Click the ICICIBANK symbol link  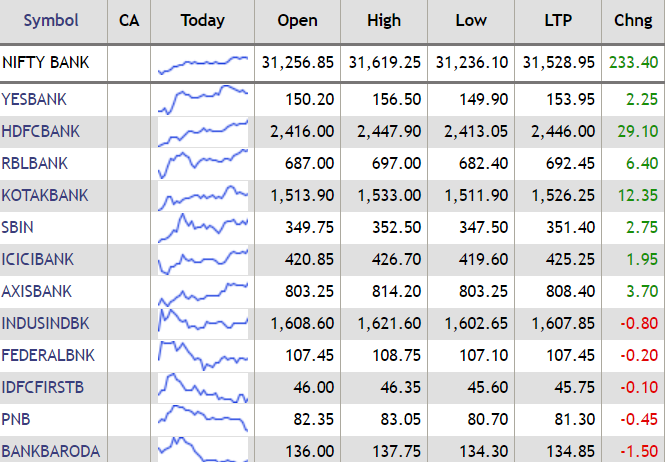[38, 259]
